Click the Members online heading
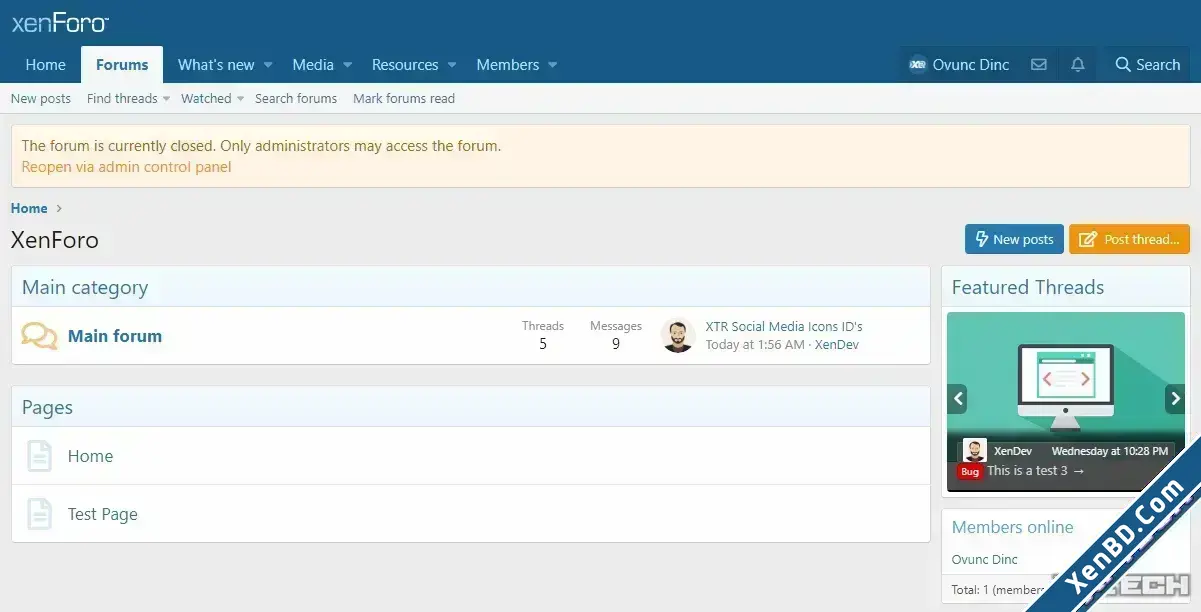The height and width of the screenshot is (612, 1201). (x=1012, y=527)
